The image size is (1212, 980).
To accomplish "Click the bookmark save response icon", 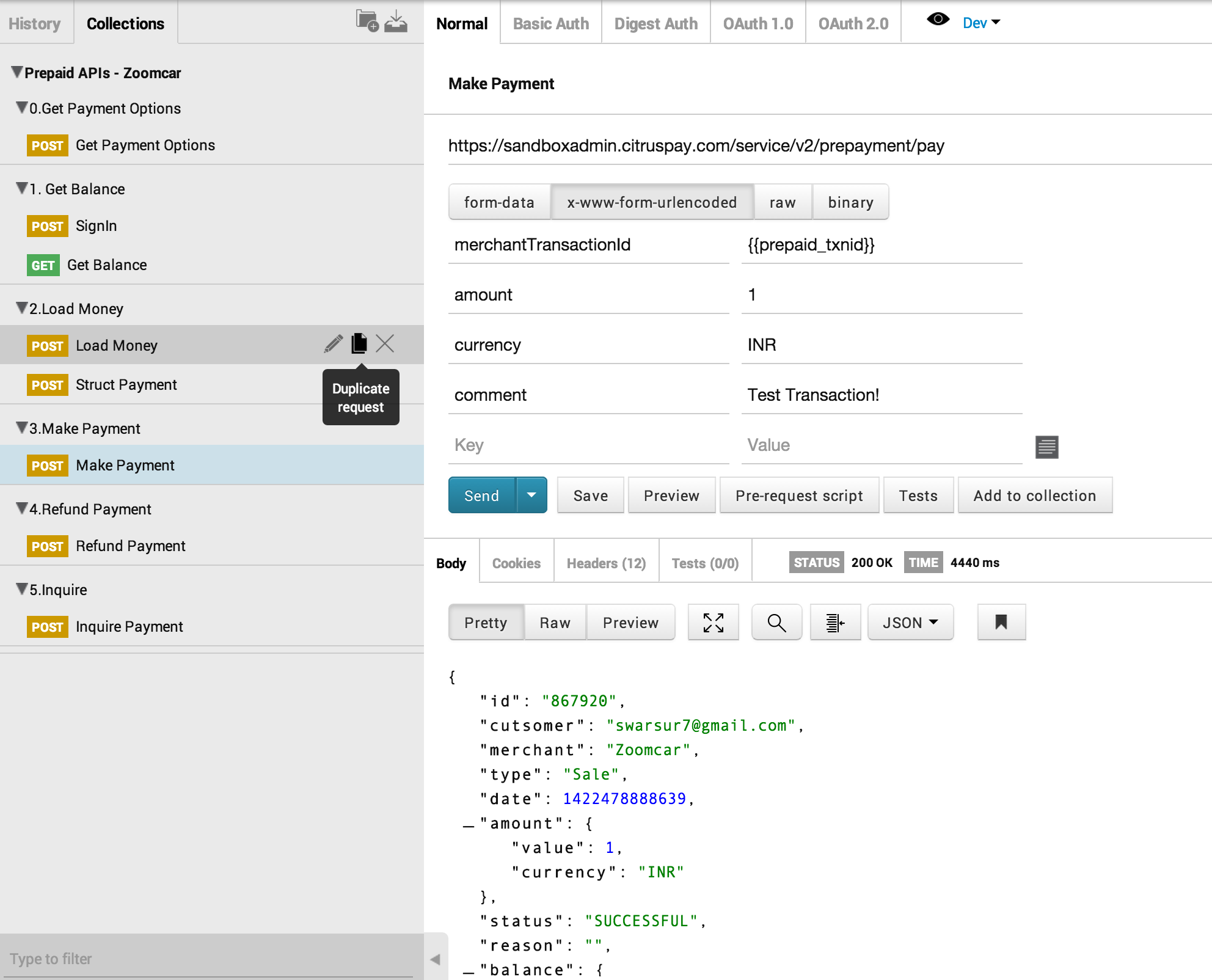I will point(1001,623).
